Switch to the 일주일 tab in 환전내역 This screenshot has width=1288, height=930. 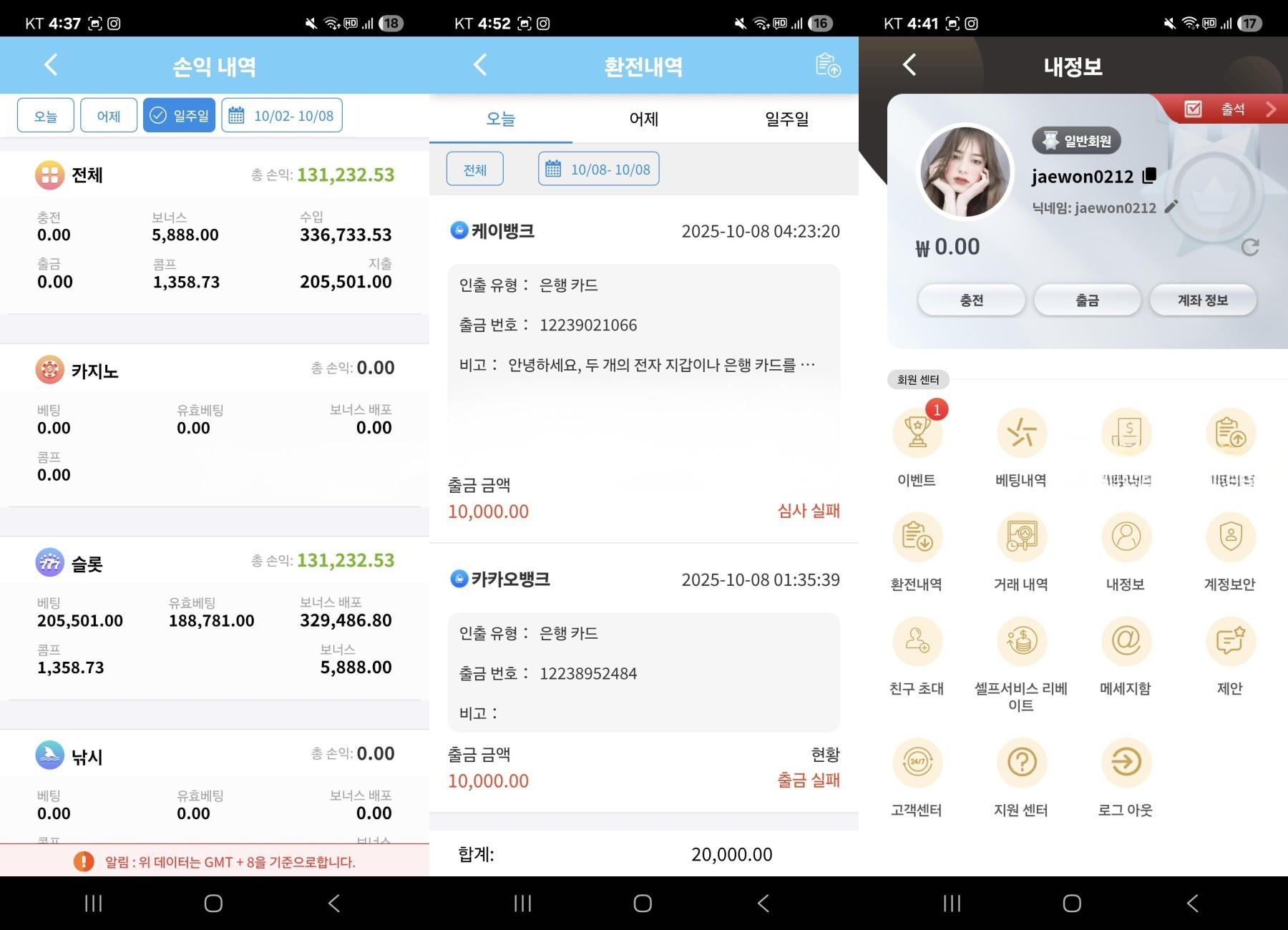coord(786,119)
